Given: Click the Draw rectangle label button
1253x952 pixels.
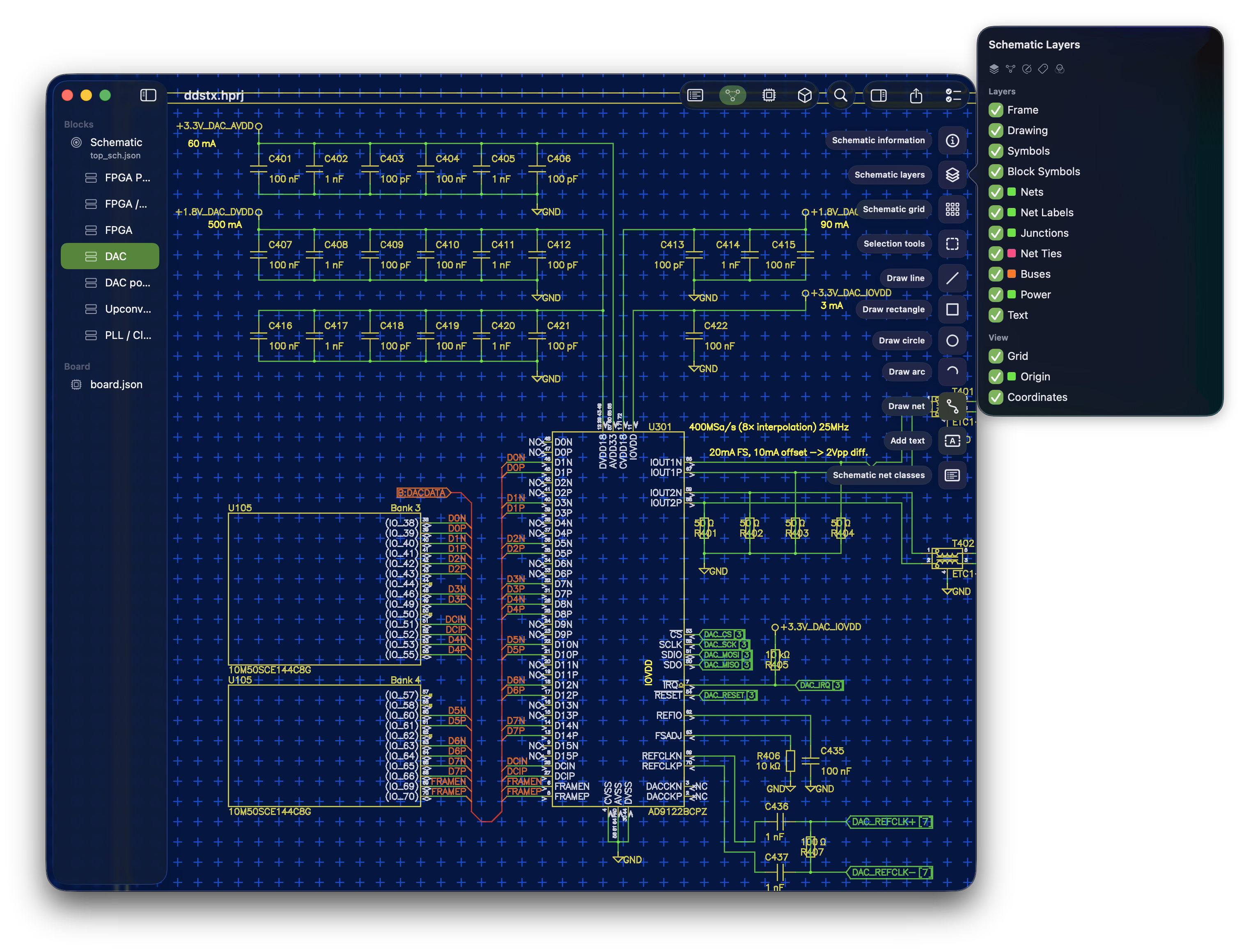Looking at the screenshot, I should [x=893, y=309].
